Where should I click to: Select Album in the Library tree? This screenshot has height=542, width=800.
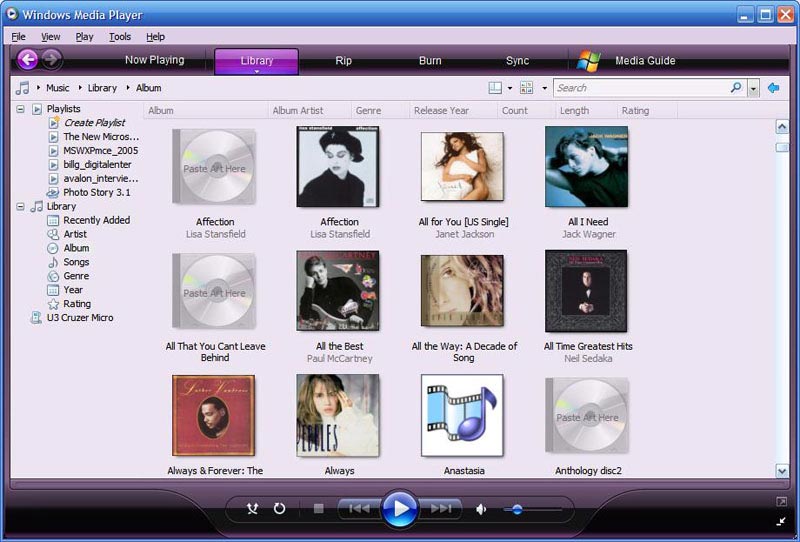click(x=76, y=248)
